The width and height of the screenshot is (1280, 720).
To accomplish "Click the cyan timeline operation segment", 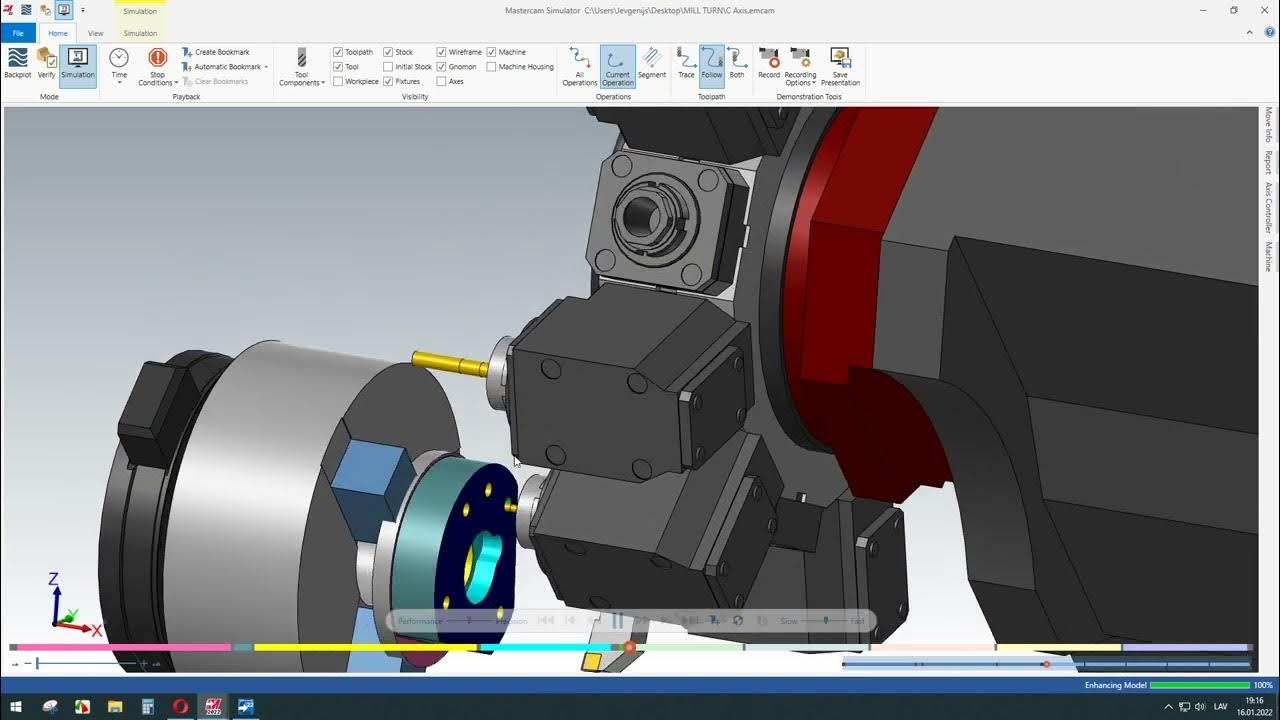I will pos(546,647).
